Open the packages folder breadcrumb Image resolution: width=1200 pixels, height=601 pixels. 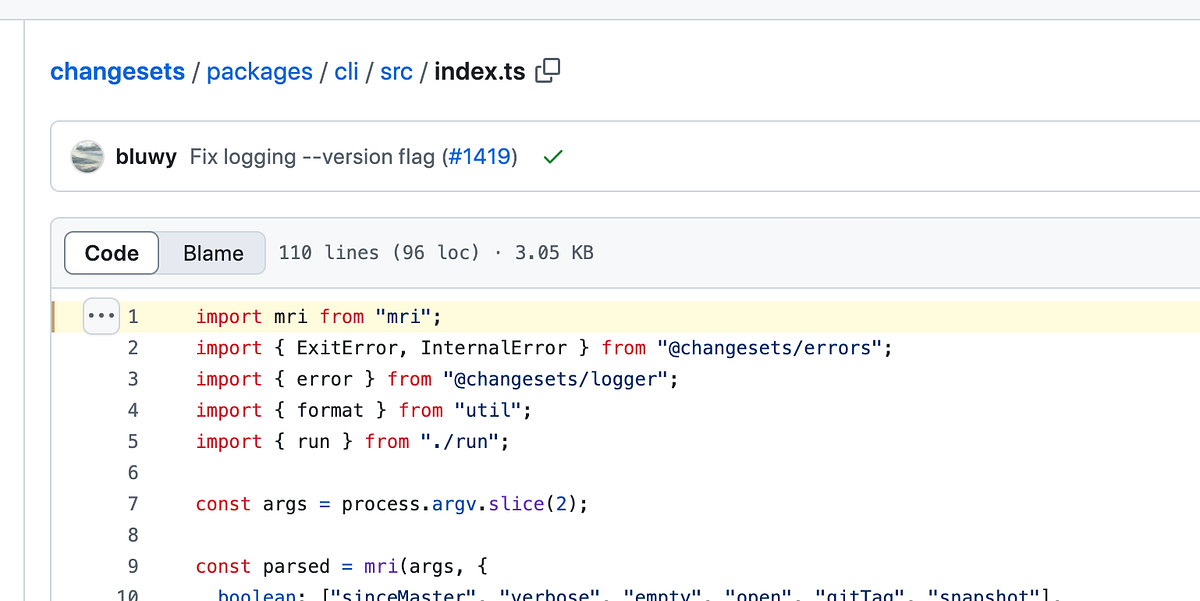tap(260, 71)
